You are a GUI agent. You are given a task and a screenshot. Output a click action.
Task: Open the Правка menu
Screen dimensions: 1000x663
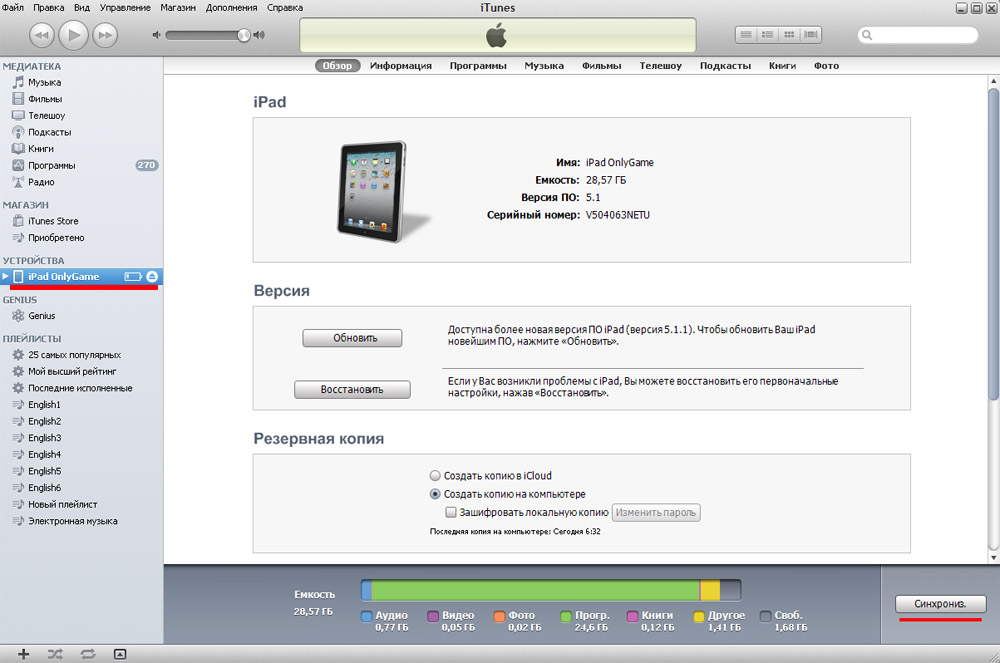coord(48,8)
